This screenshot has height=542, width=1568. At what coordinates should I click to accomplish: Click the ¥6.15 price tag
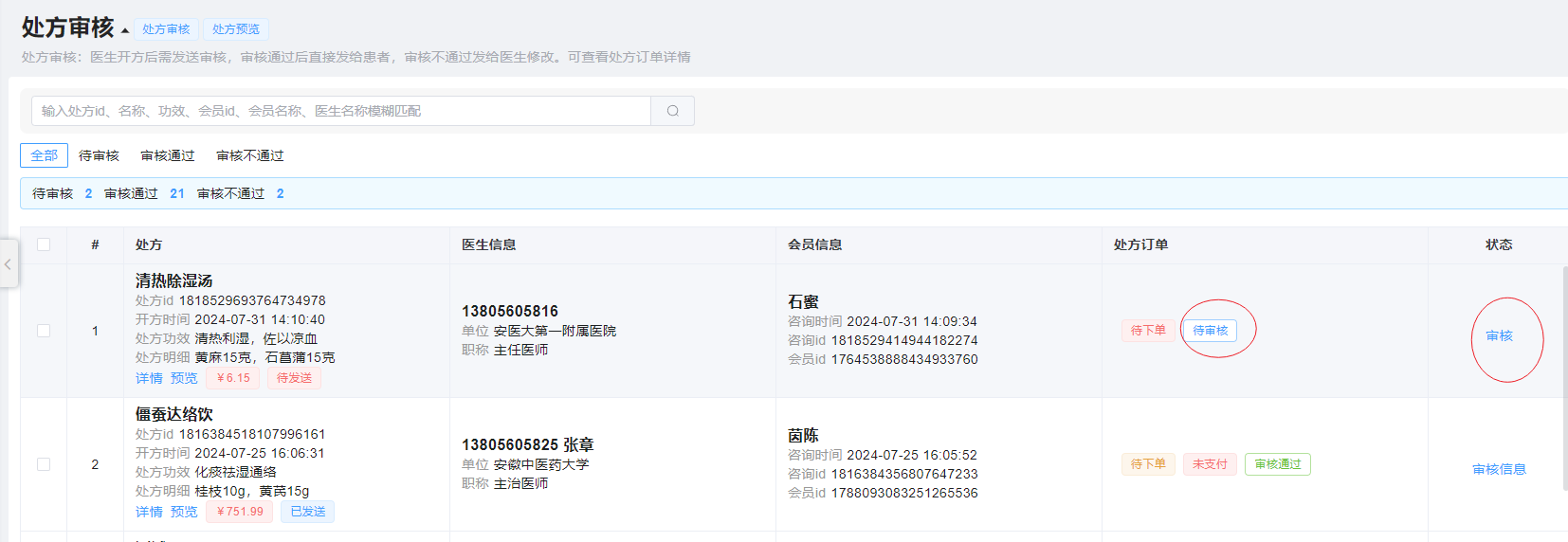[x=233, y=378]
